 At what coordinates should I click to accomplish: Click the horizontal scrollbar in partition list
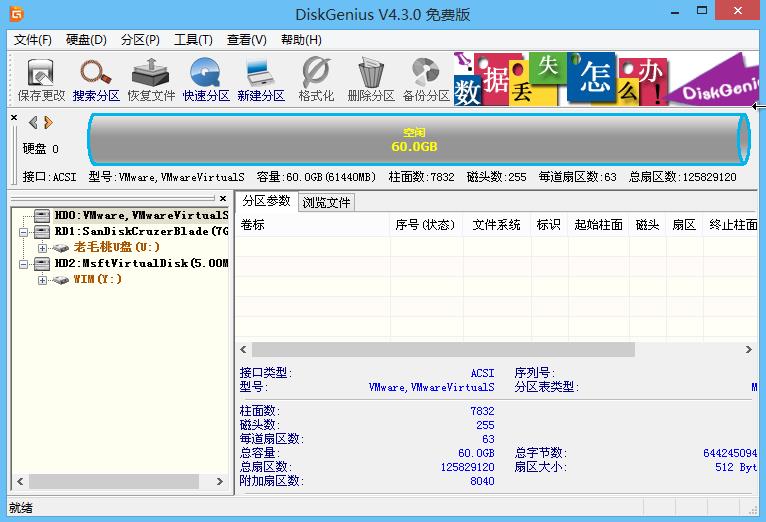click(442, 350)
